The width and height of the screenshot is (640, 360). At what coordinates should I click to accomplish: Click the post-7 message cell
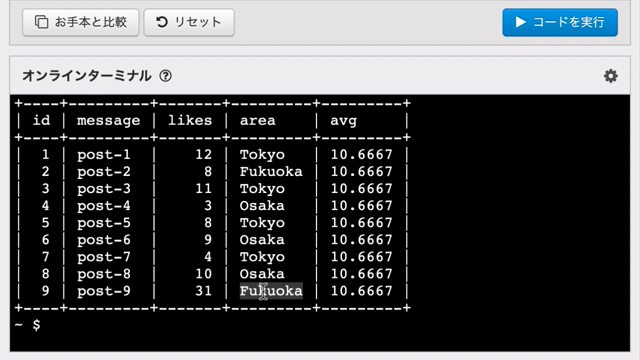104,257
